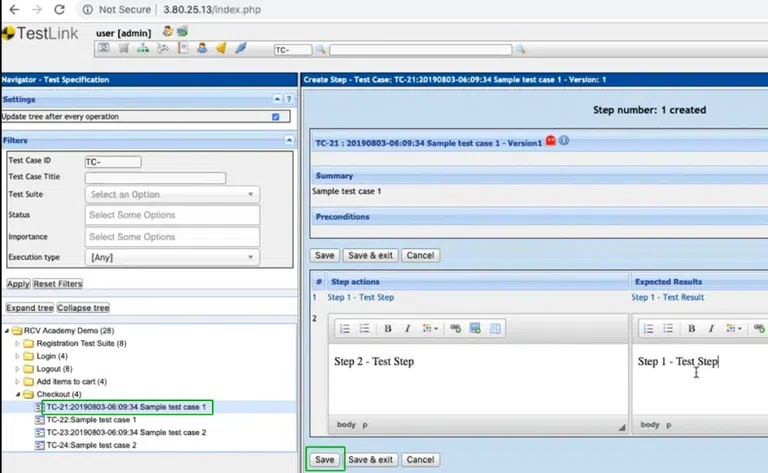Toggle italic in Expected Results editor
Image resolution: width=768 pixels, height=473 pixels.
click(711, 329)
